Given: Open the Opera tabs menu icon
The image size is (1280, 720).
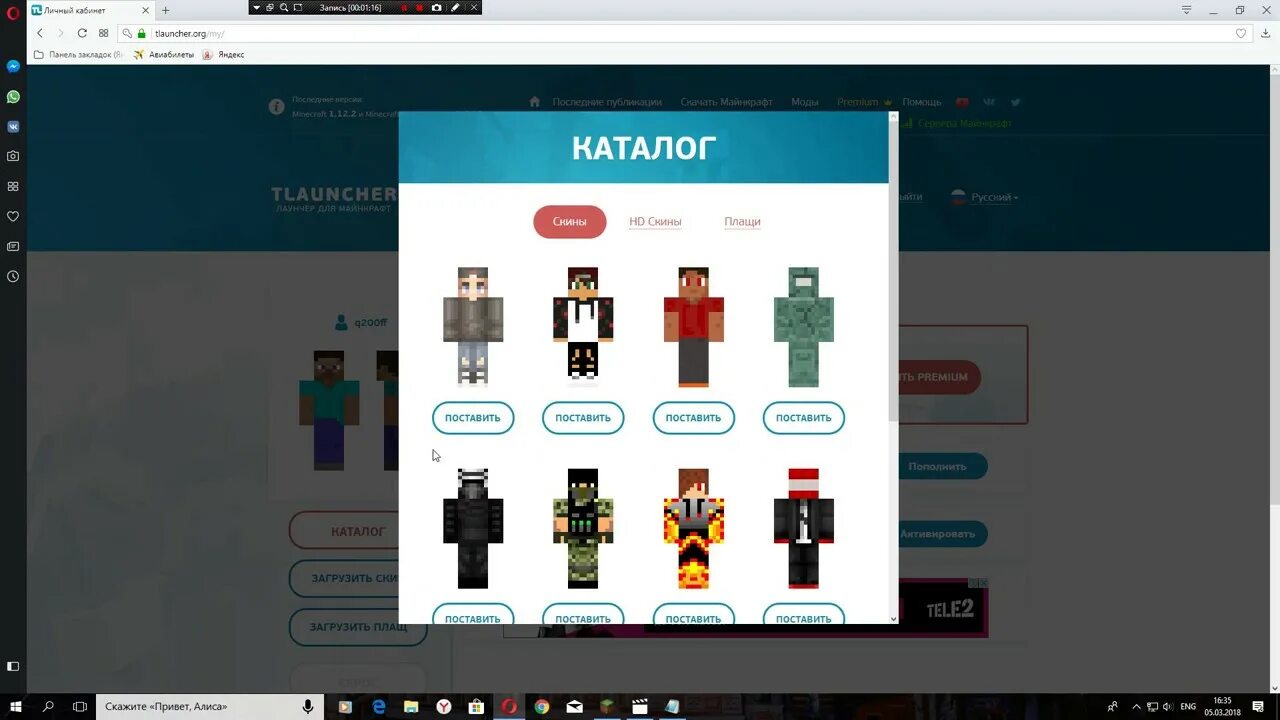Looking at the screenshot, I should pyautogui.click(x=1186, y=10).
